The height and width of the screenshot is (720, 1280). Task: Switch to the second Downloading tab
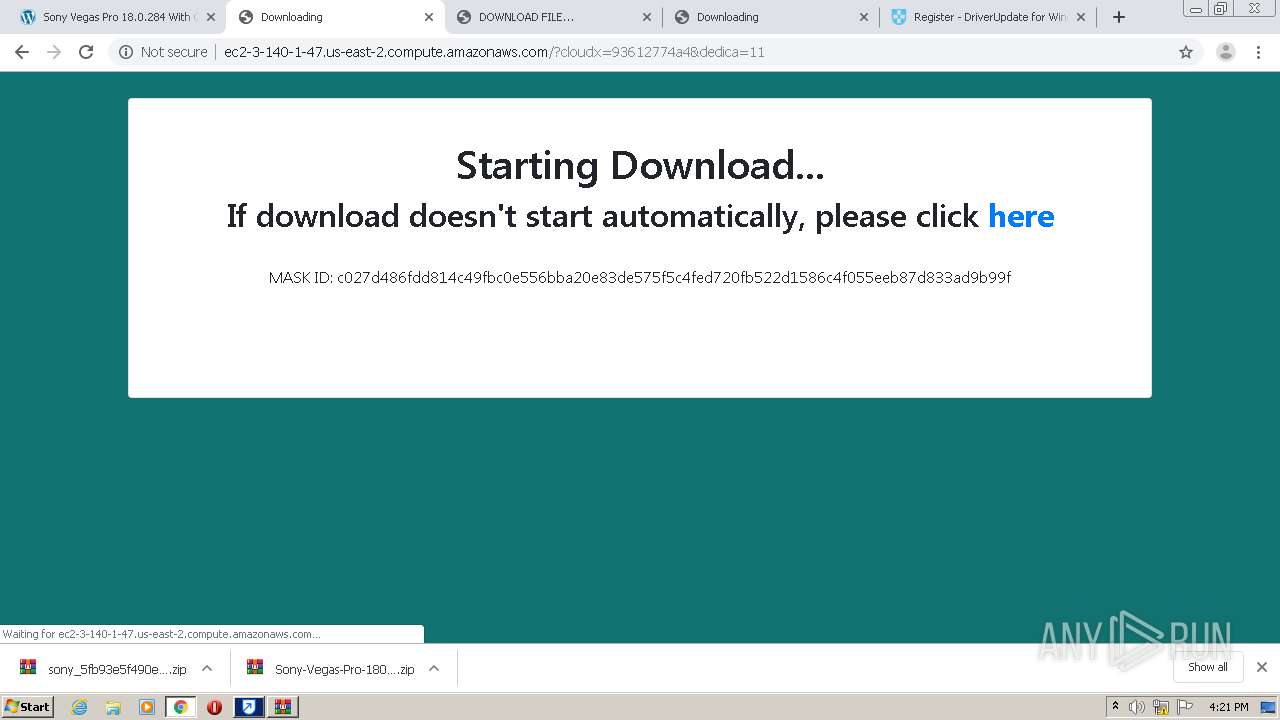tap(771, 17)
